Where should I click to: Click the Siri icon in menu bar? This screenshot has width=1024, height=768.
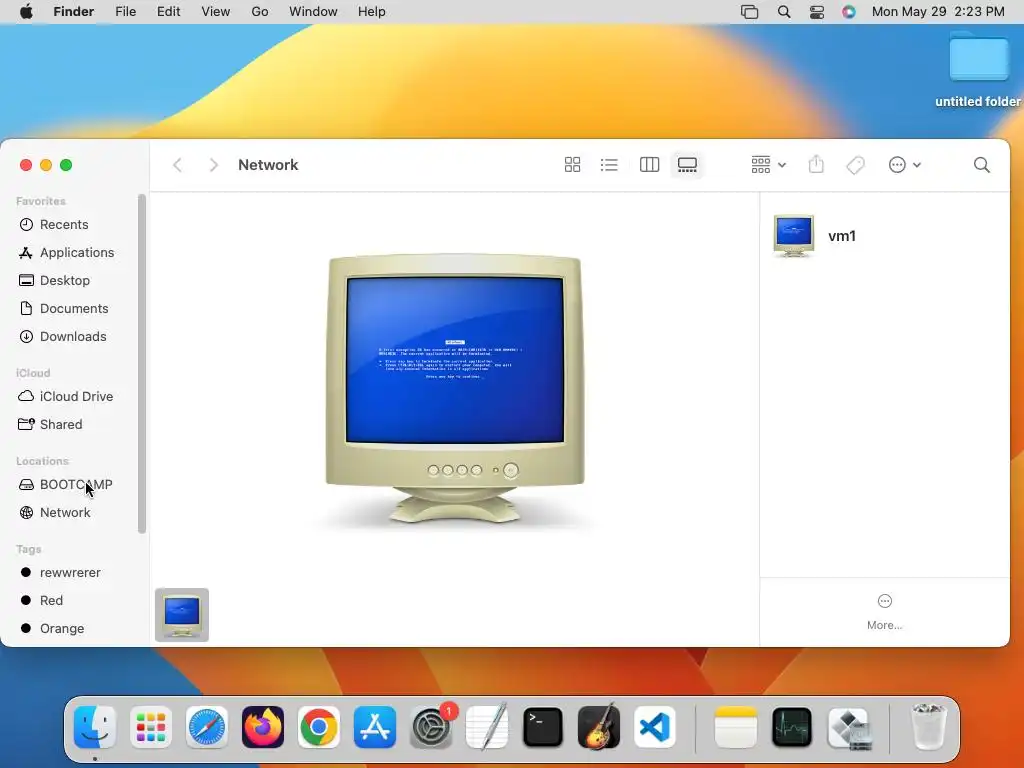pyautogui.click(x=848, y=12)
